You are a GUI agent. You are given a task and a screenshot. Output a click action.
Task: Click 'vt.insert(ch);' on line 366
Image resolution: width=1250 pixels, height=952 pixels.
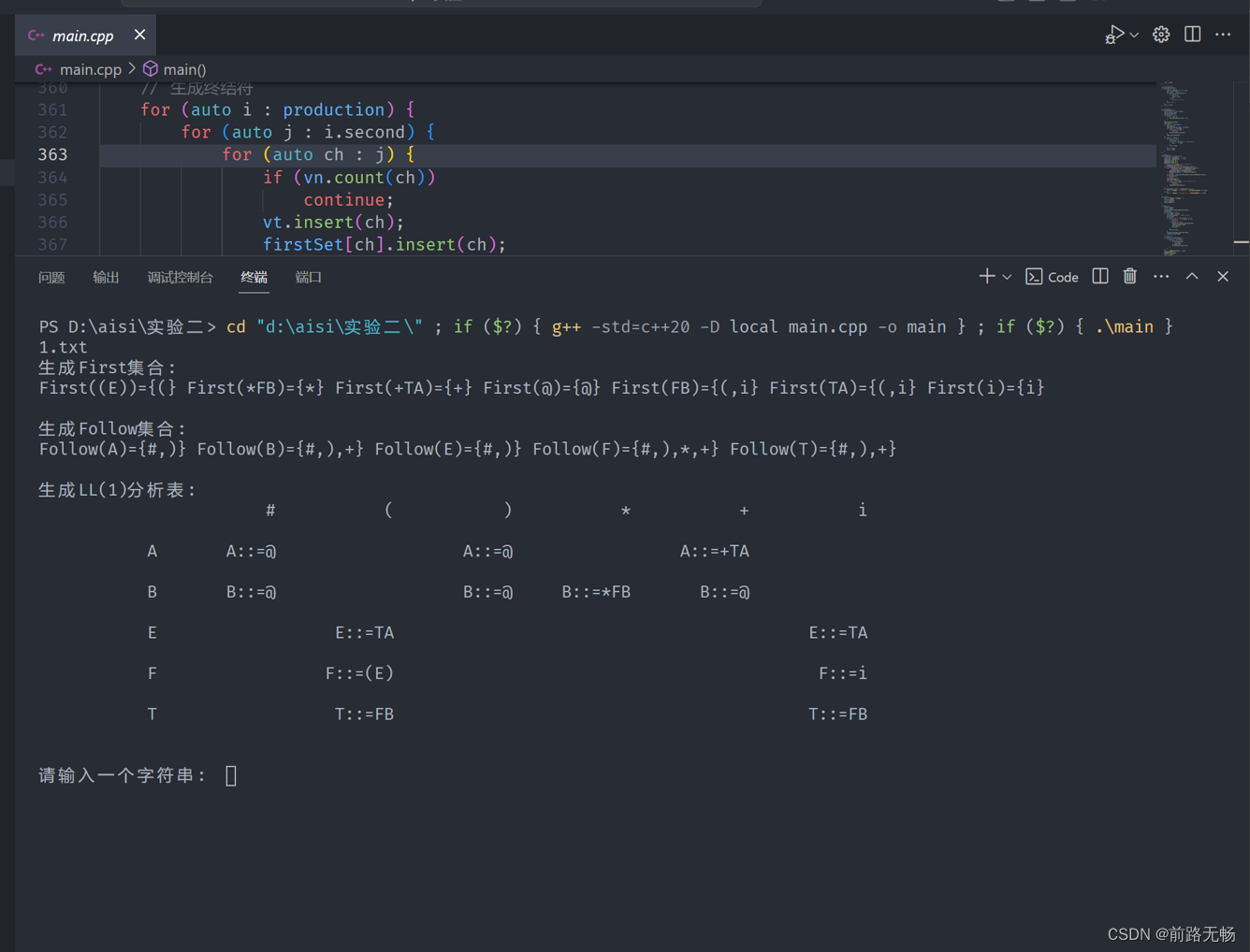coord(333,222)
